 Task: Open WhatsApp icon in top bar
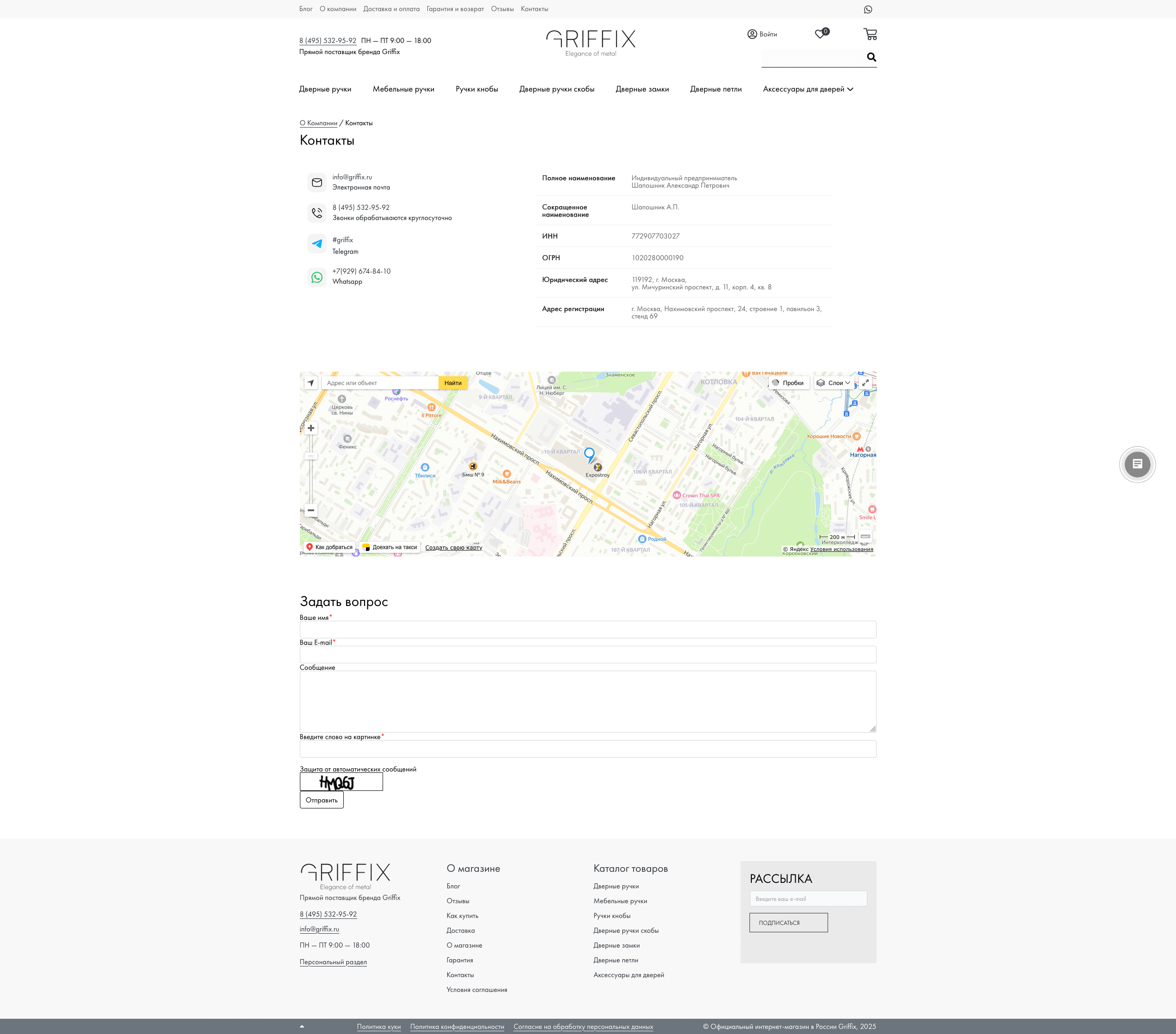(x=868, y=9)
